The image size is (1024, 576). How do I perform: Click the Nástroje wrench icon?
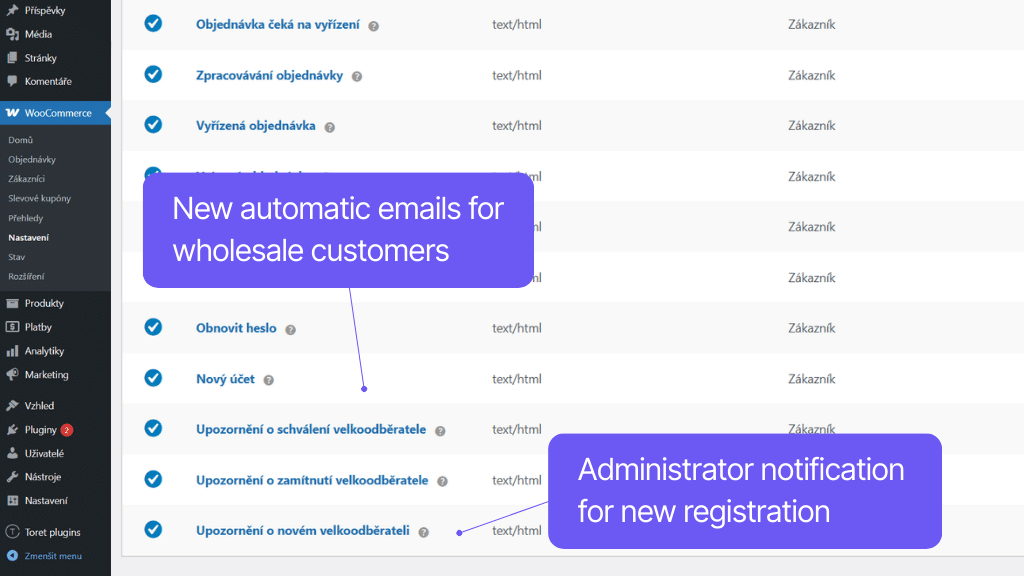(12, 477)
